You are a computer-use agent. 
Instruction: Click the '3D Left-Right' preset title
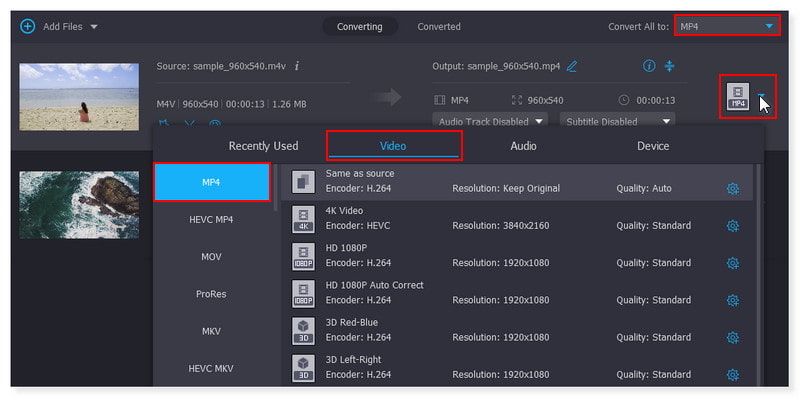coord(353,360)
